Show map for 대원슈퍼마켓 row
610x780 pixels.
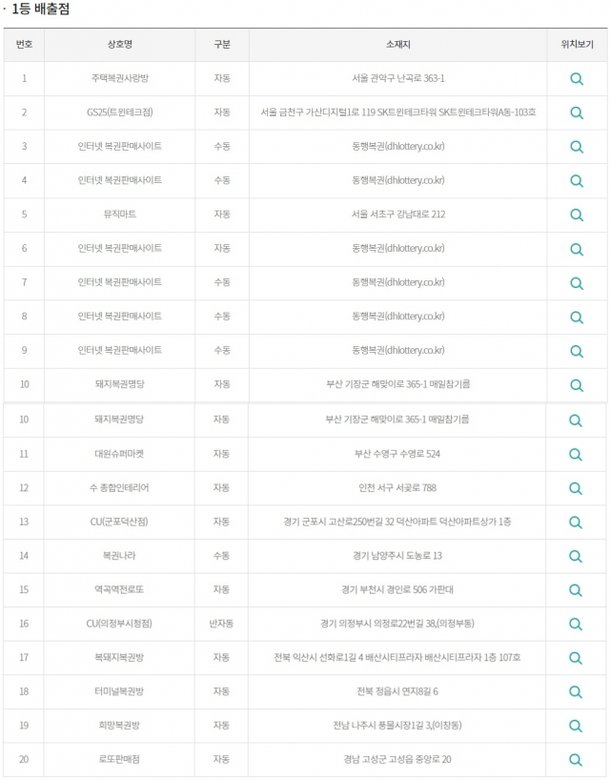coord(575,455)
